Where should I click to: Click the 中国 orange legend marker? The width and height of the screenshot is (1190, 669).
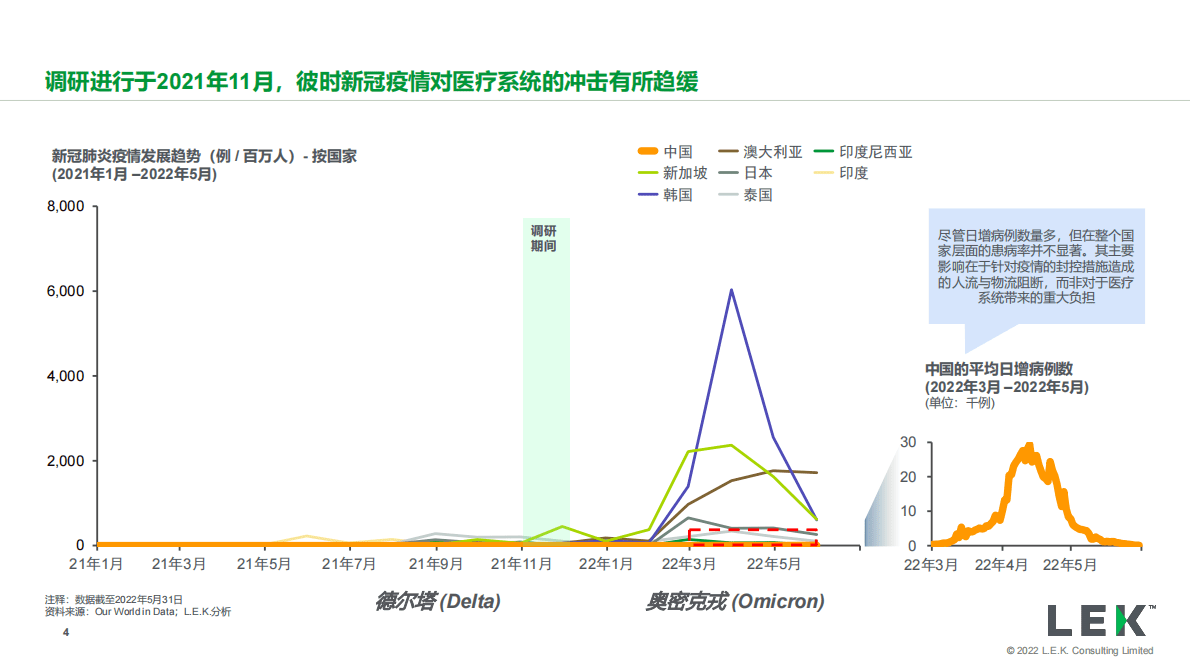[x=649, y=152]
